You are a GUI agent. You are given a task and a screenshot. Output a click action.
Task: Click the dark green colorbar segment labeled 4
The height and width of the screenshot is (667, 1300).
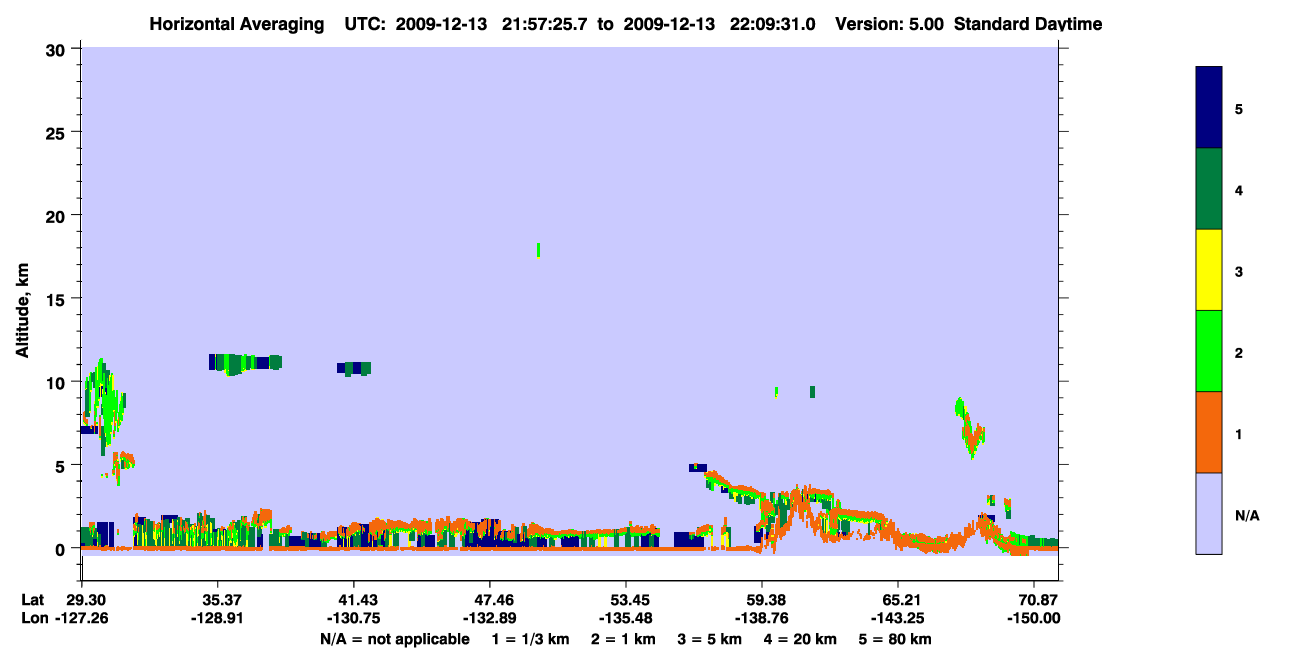1209,189
